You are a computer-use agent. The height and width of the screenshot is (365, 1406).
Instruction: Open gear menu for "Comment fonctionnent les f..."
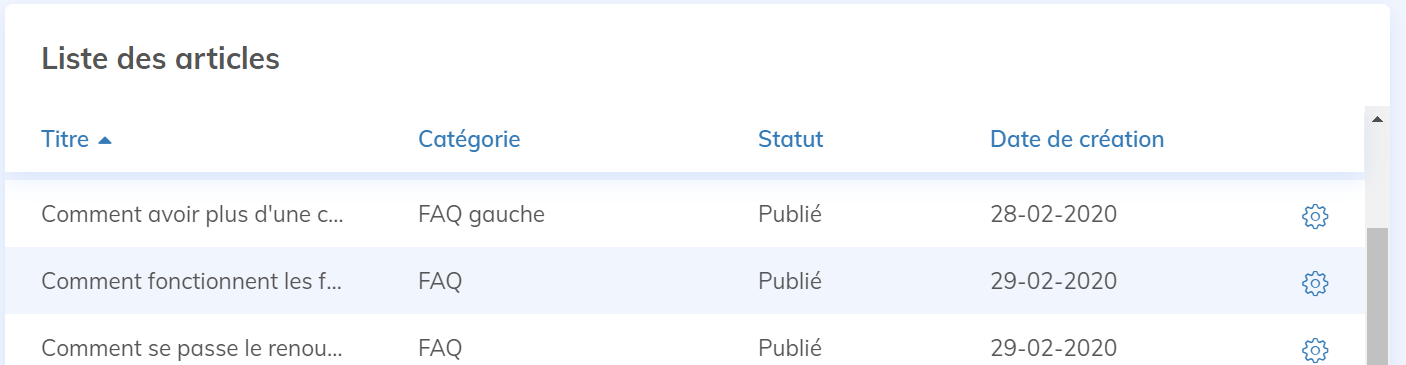click(1315, 284)
